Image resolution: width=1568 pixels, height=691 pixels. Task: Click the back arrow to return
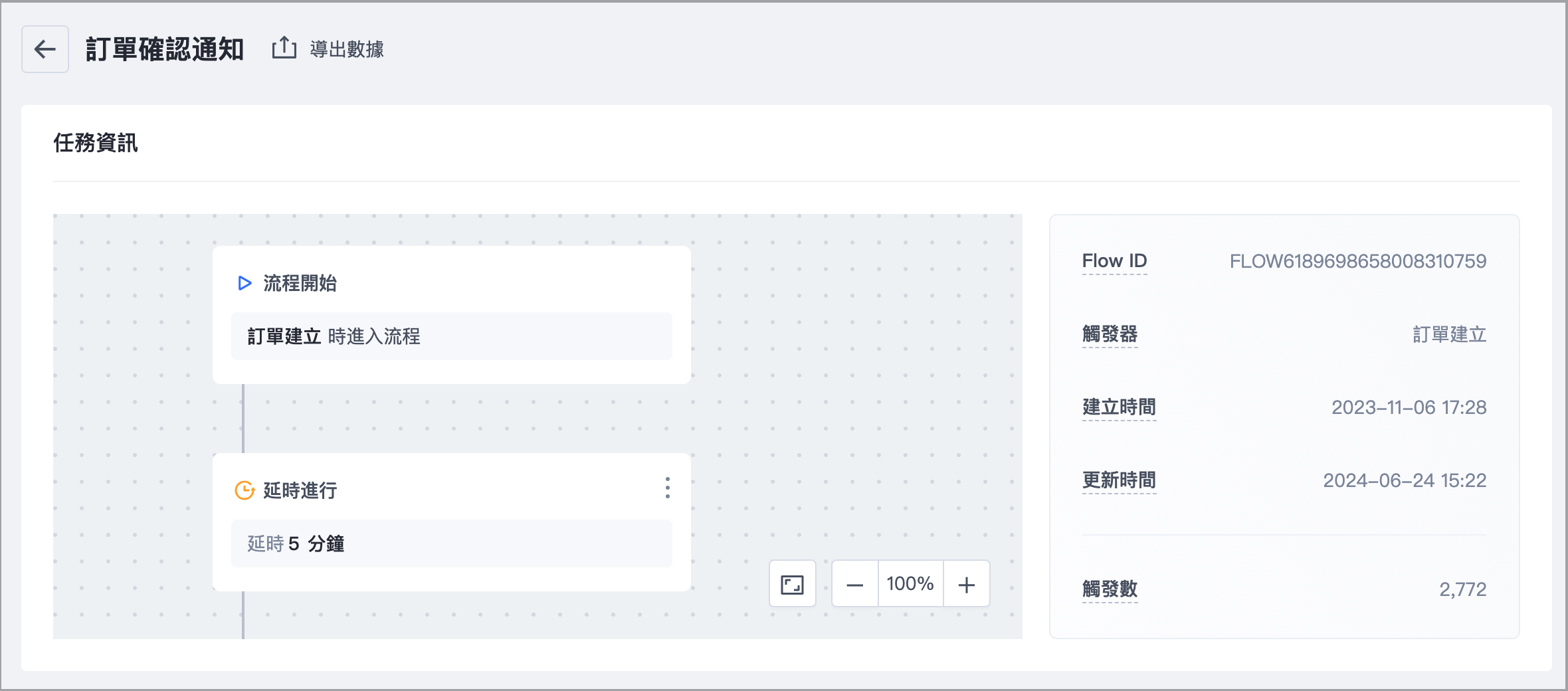tap(45, 49)
